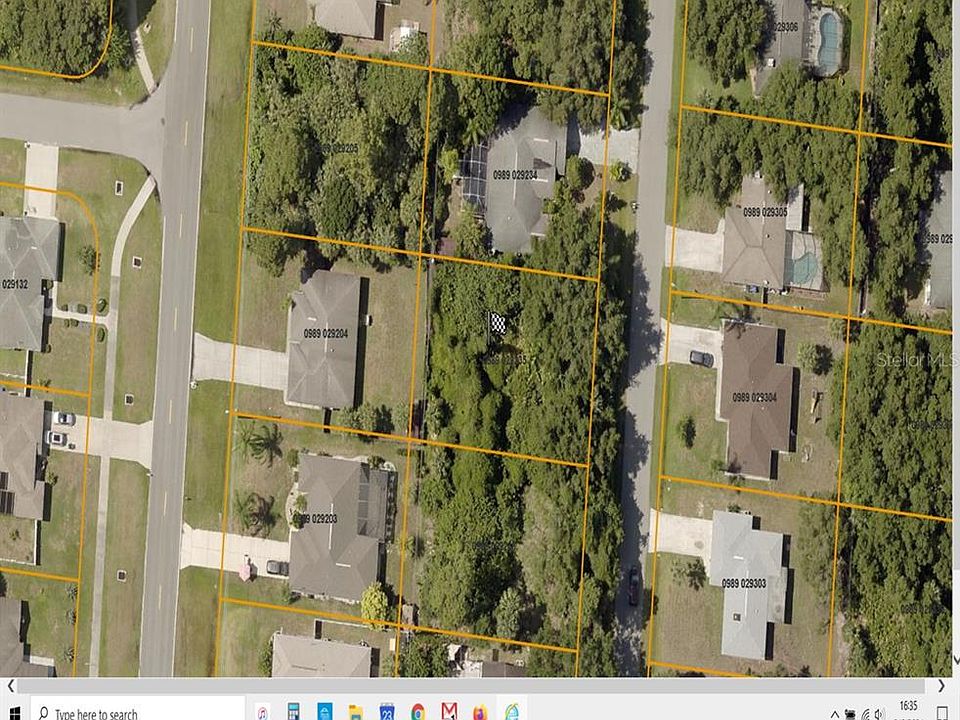Open the volume control in system tray

[x=881, y=714]
